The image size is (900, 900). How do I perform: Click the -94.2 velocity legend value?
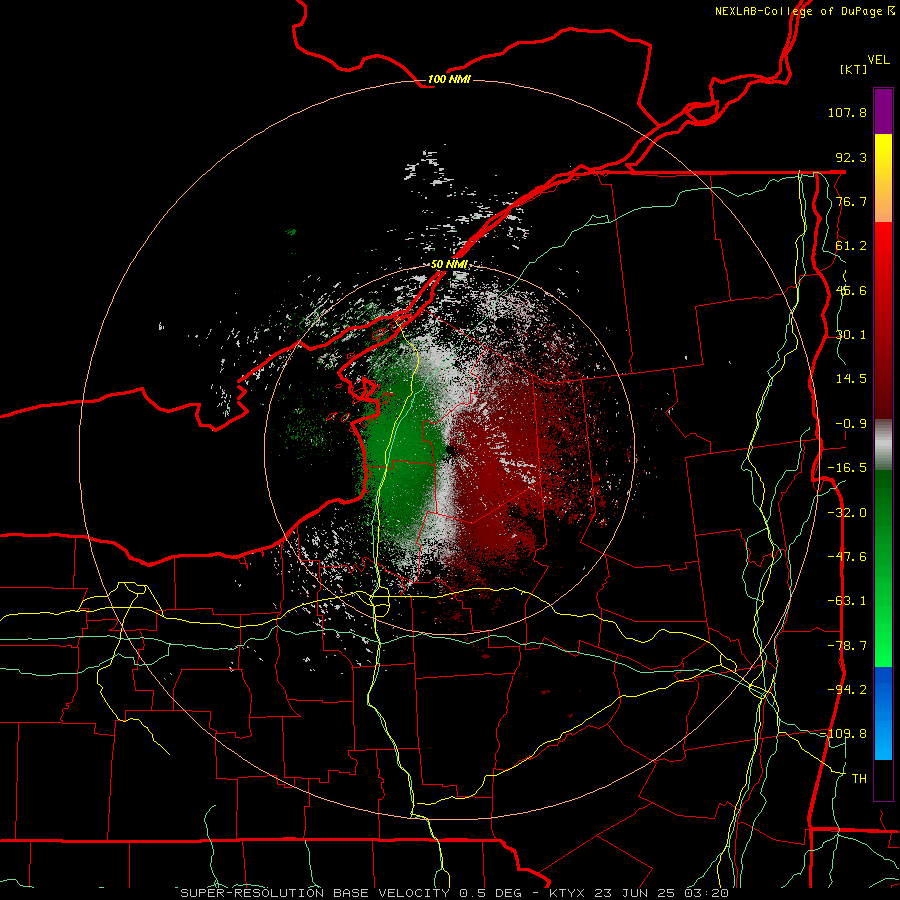(x=847, y=690)
